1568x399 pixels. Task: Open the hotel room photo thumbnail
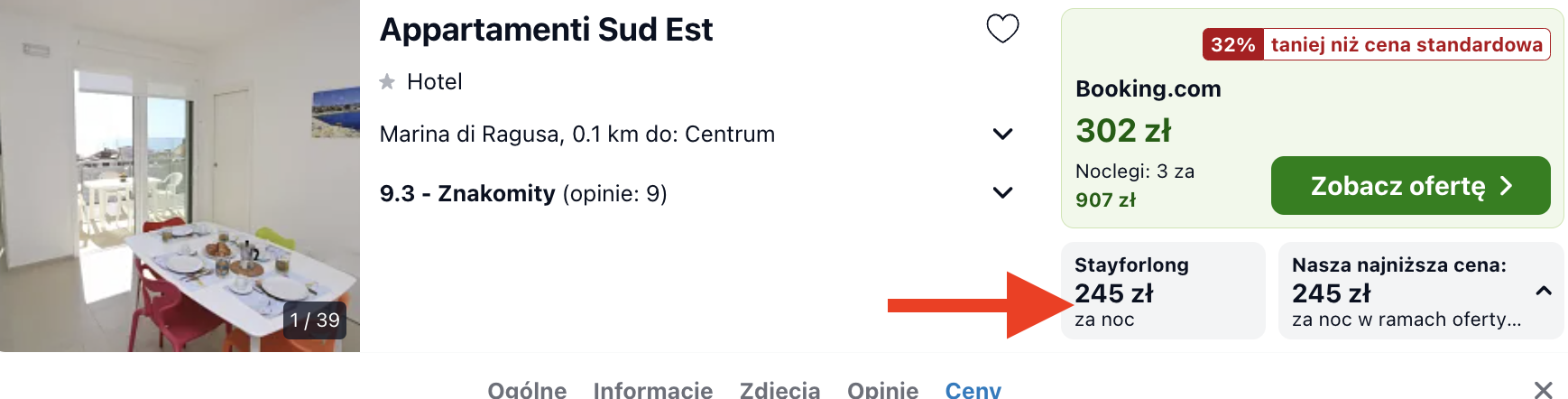180,176
